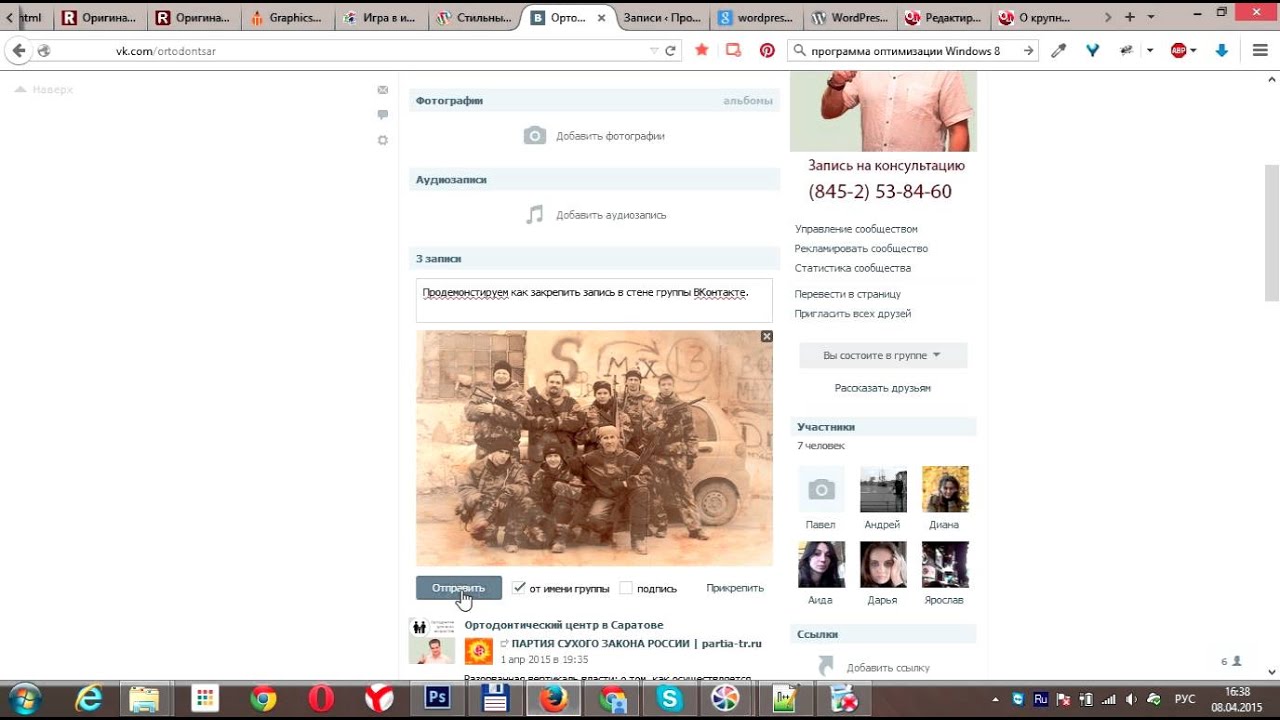Click the РУС language indicator in tray

pos(1185,699)
